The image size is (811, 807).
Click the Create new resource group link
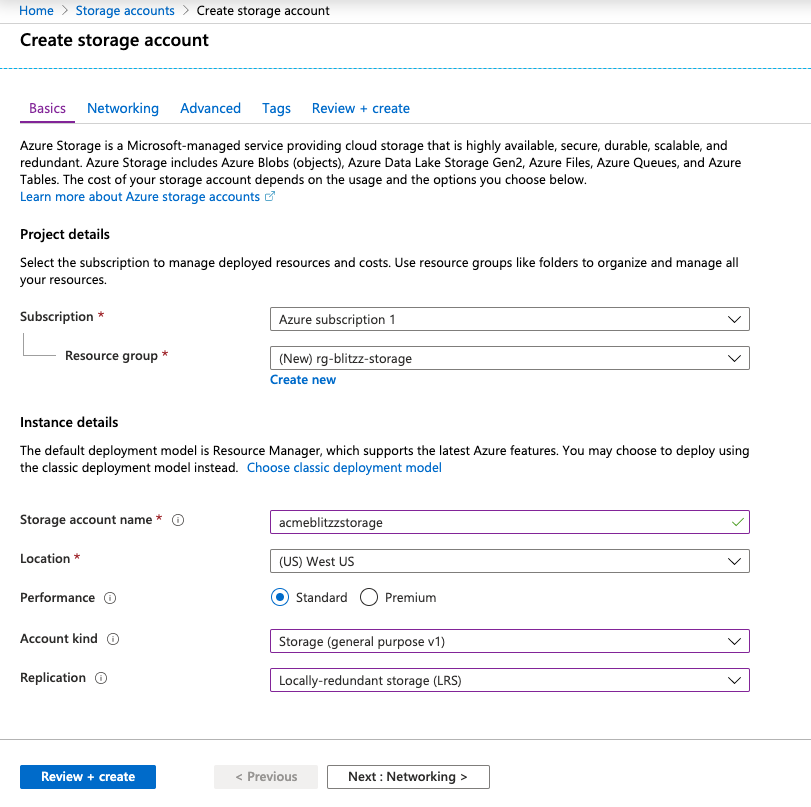pyautogui.click(x=303, y=380)
